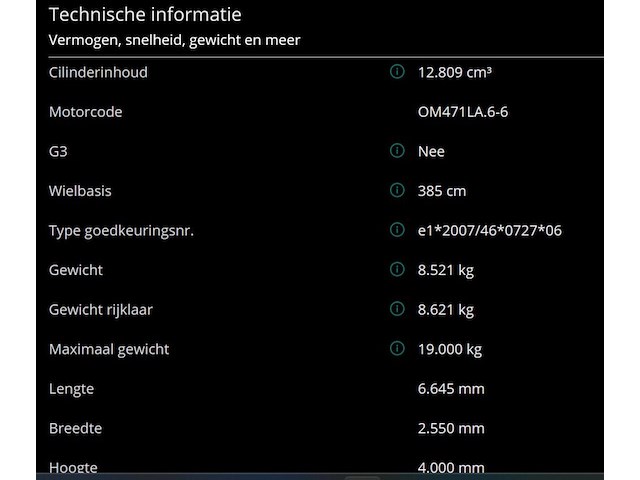640x480 pixels.
Task: Click info icon for Maximaal gewicht
Action: (x=397, y=349)
